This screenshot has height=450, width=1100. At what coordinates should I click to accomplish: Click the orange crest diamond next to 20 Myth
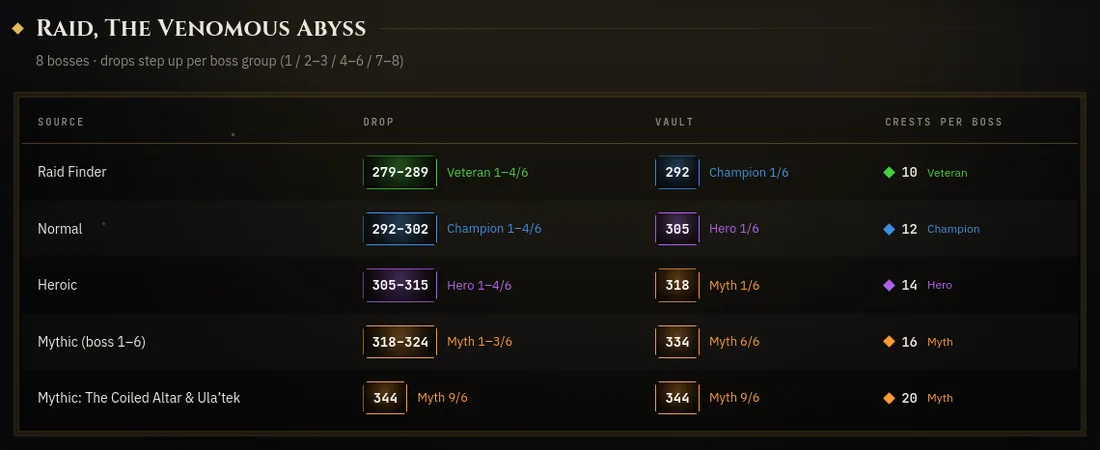click(x=889, y=398)
